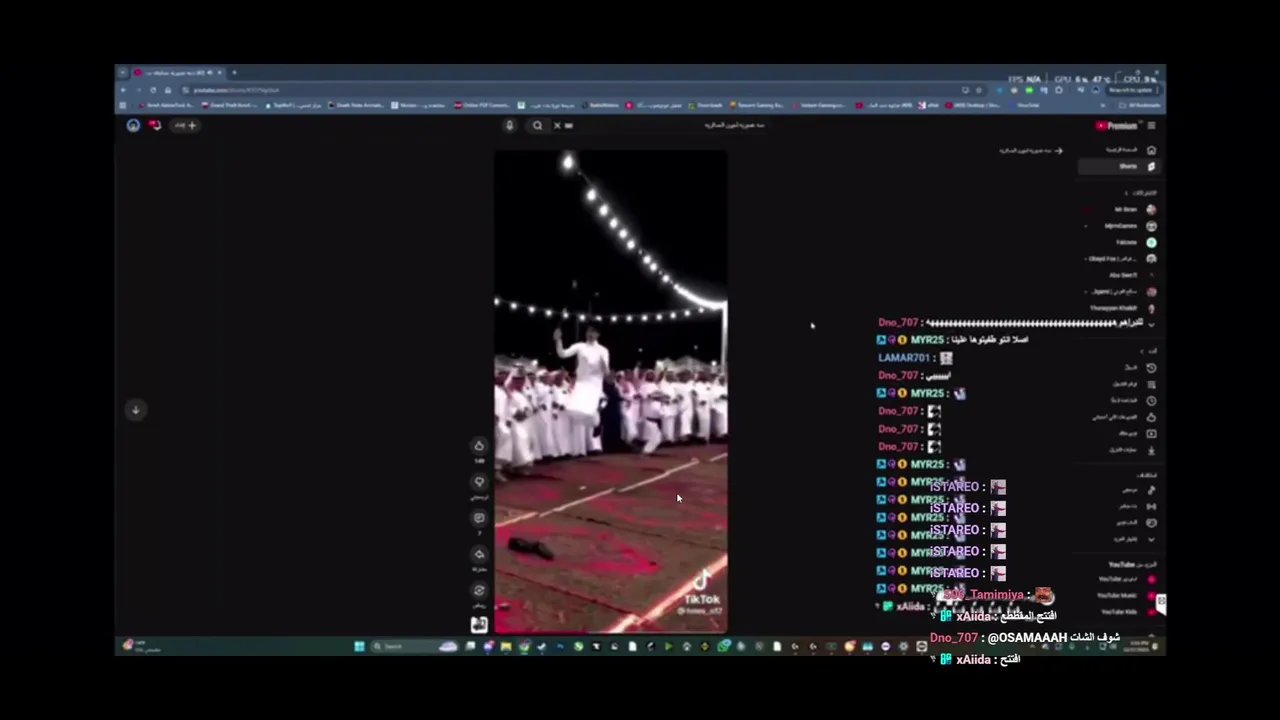
Task: Open subscriptions section header arrow
Action: pos(1127,193)
